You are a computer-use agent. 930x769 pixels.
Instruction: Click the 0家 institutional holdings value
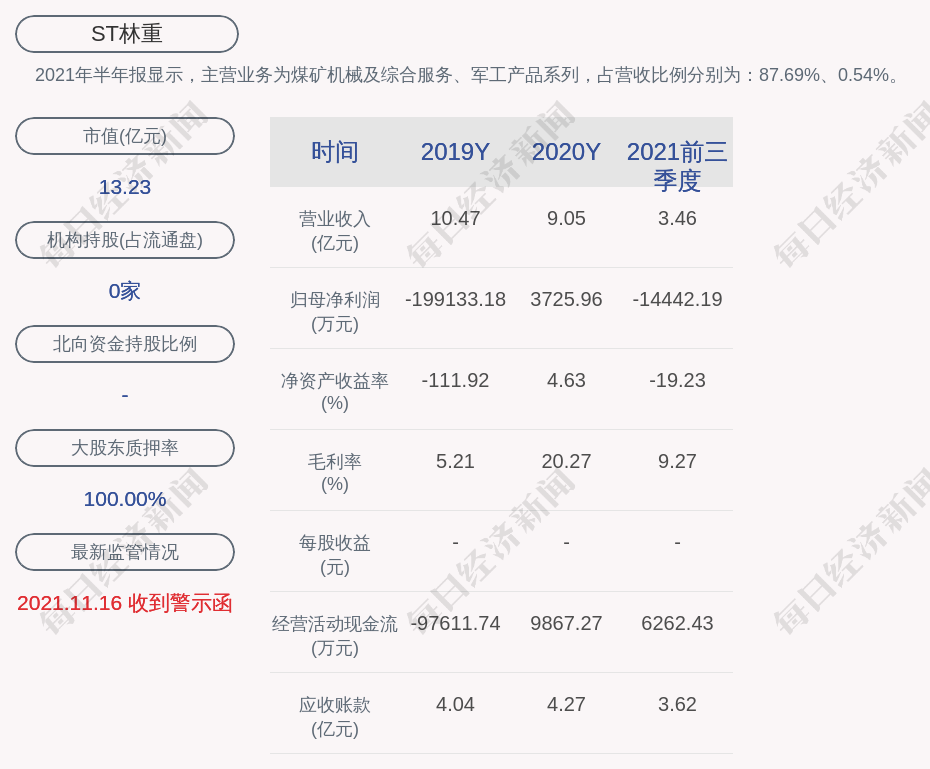[x=125, y=291]
